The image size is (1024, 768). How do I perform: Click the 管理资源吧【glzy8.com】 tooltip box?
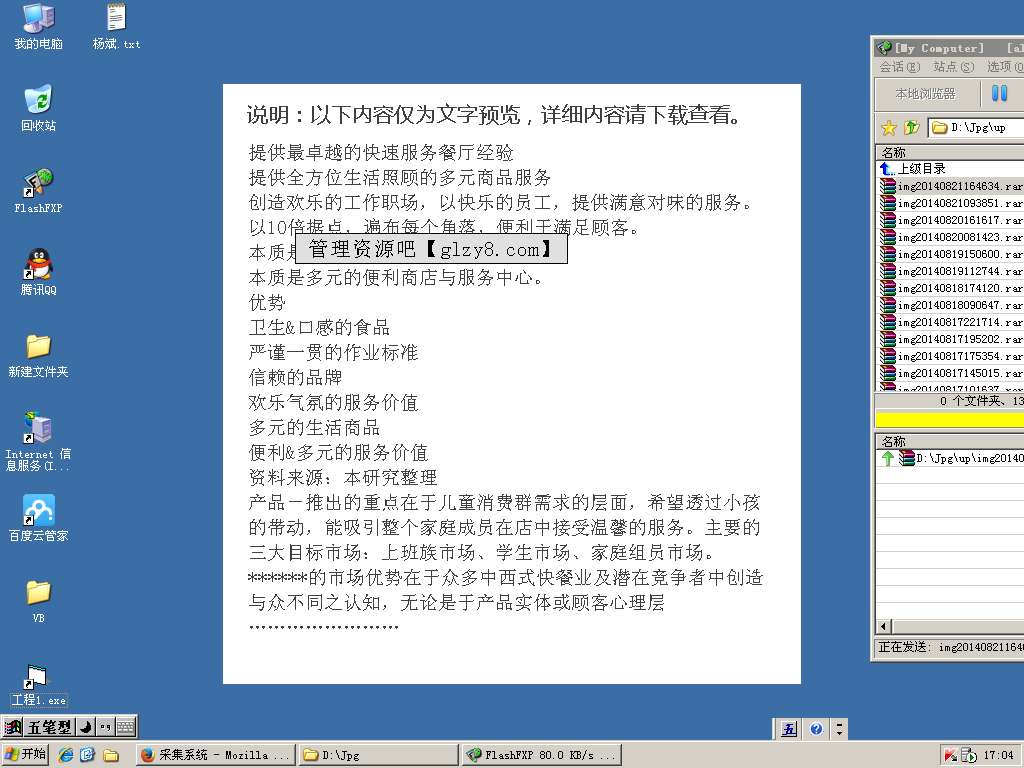(x=432, y=249)
